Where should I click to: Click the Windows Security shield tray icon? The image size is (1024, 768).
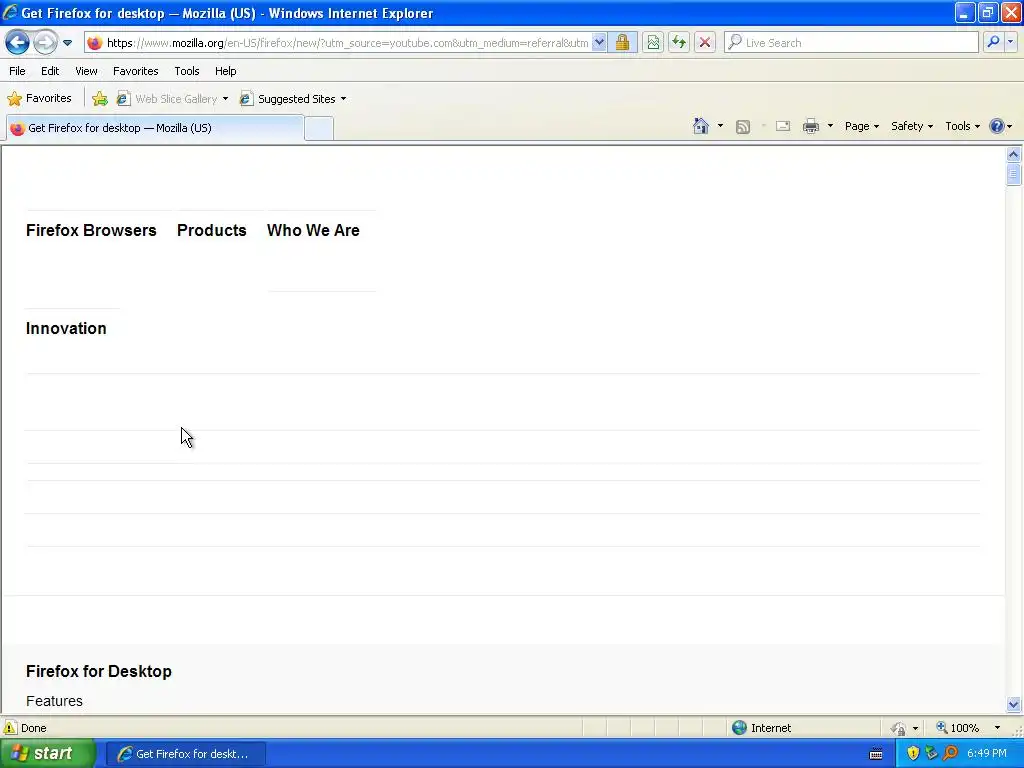913,754
